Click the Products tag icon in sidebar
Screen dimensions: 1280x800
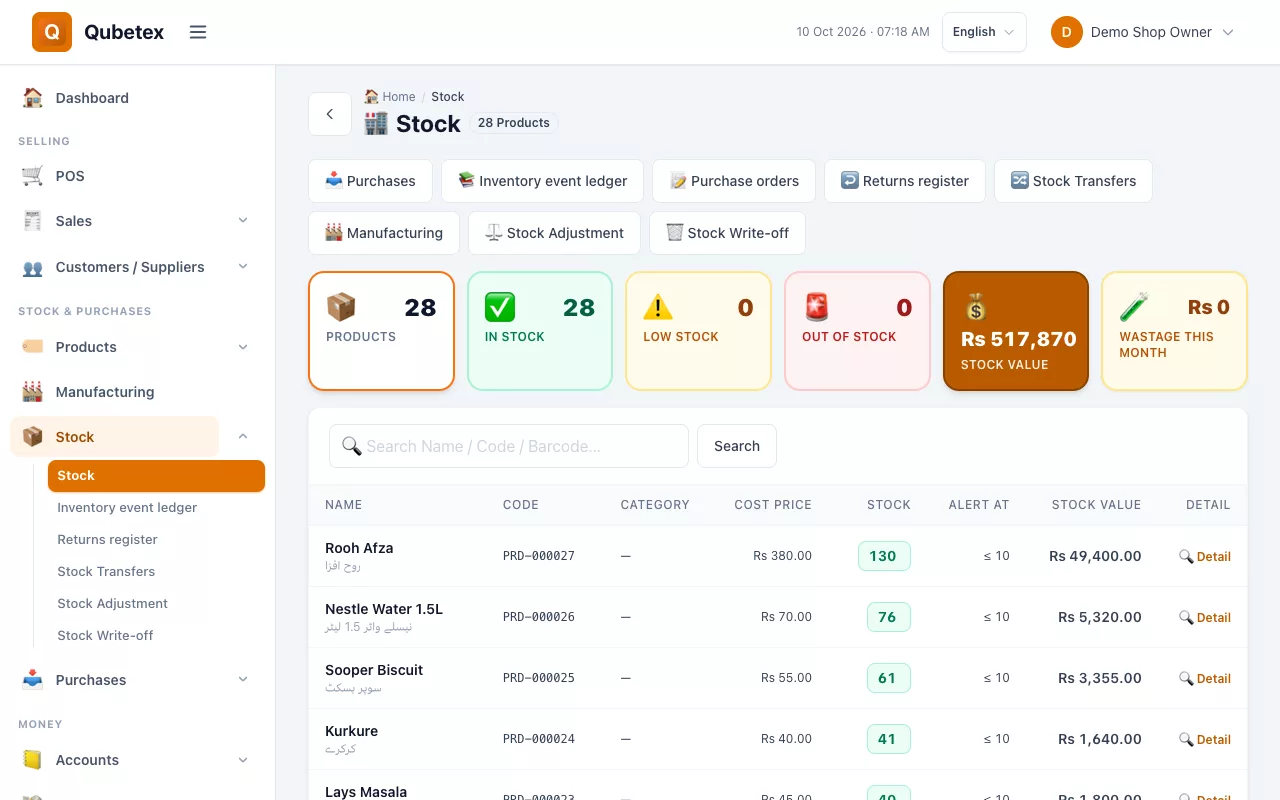pyautogui.click(x=33, y=347)
